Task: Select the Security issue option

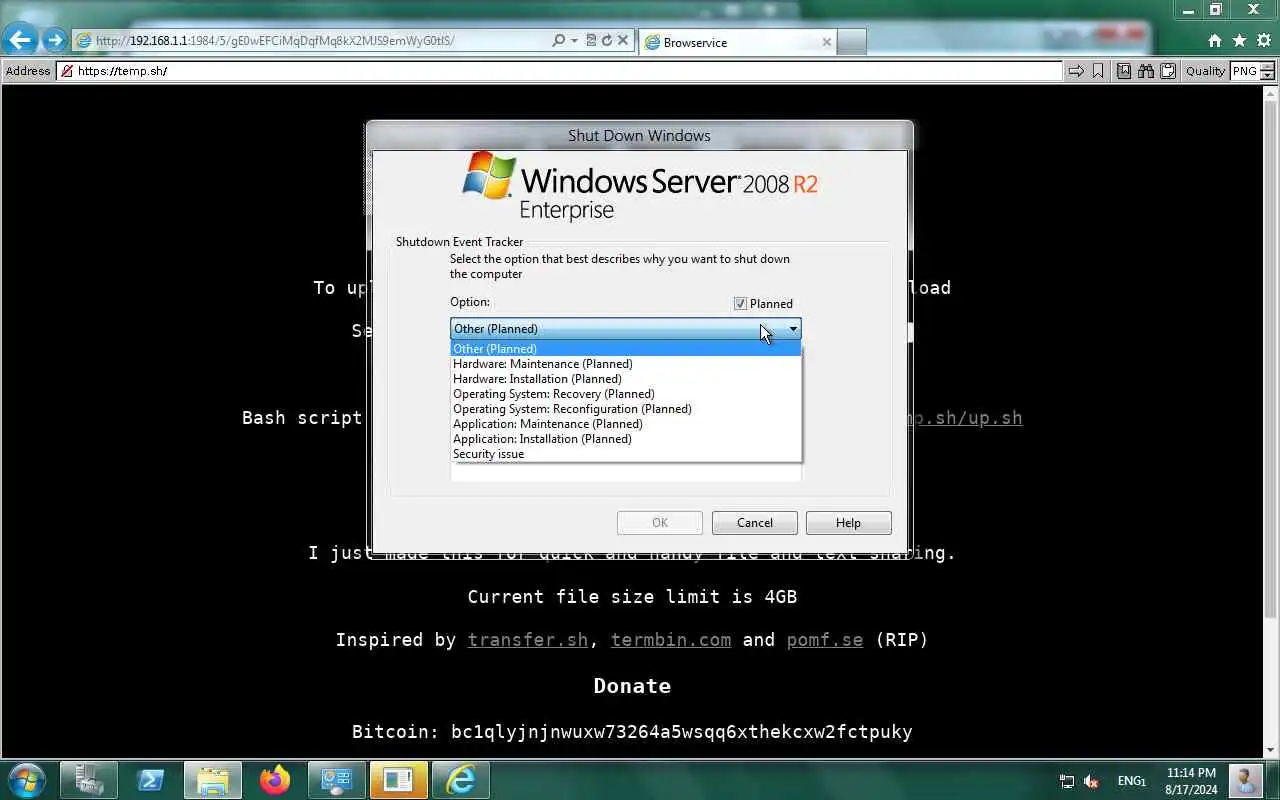Action: point(625,454)
